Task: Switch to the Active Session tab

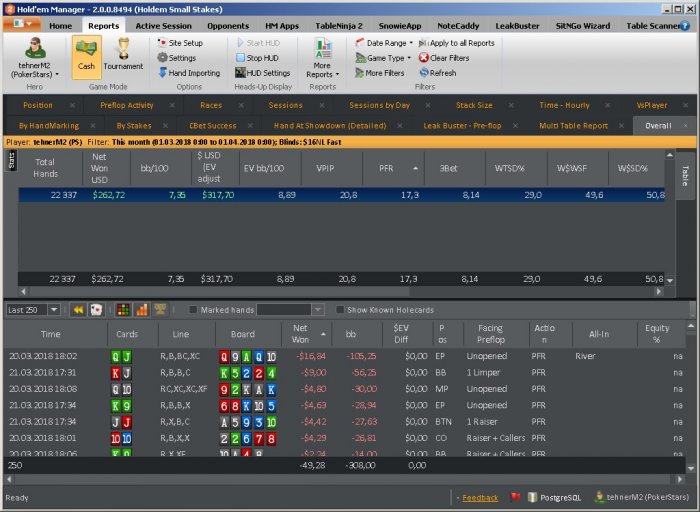Action: pos(163,25)
